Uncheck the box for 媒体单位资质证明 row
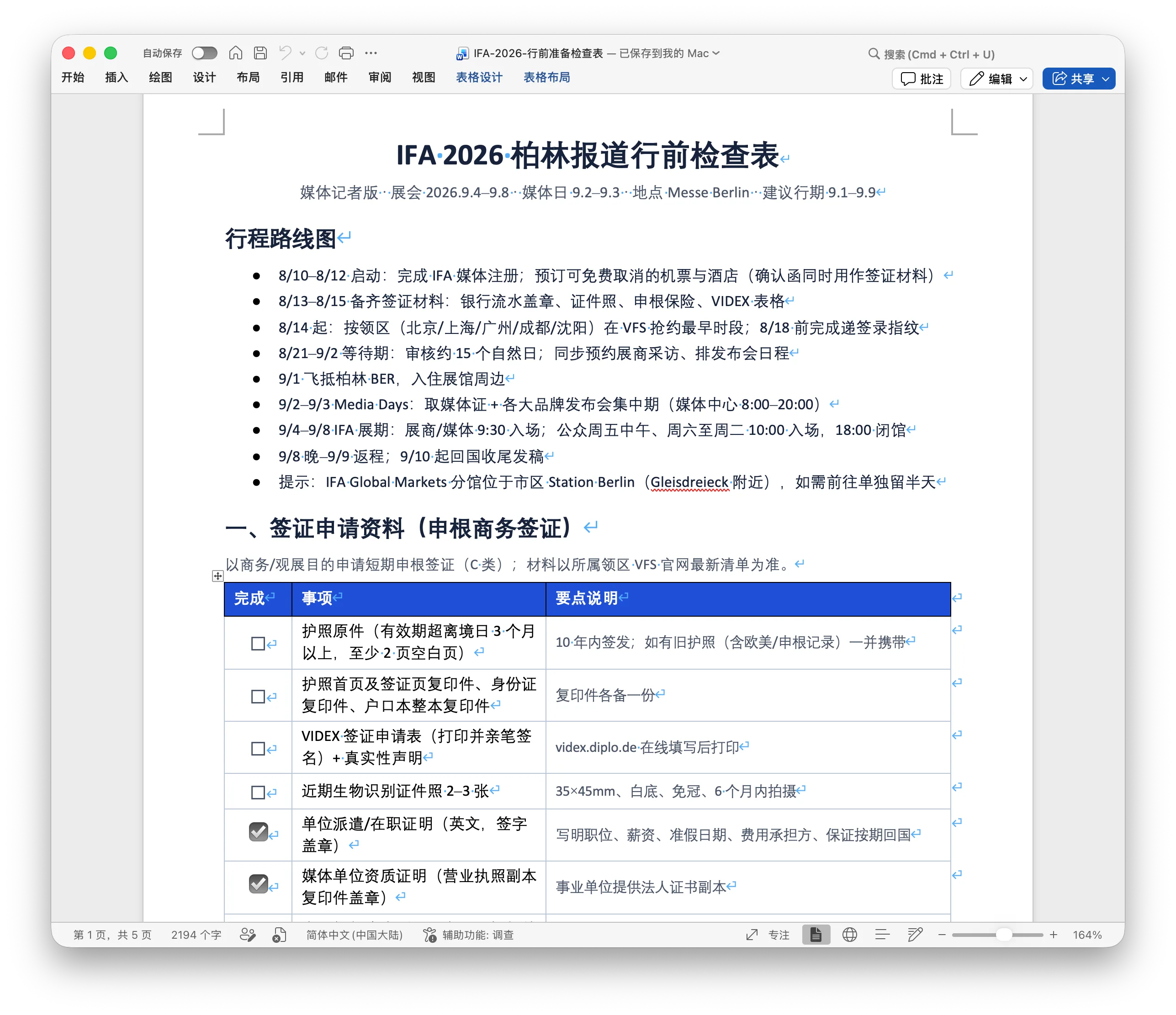 point(259,883)
